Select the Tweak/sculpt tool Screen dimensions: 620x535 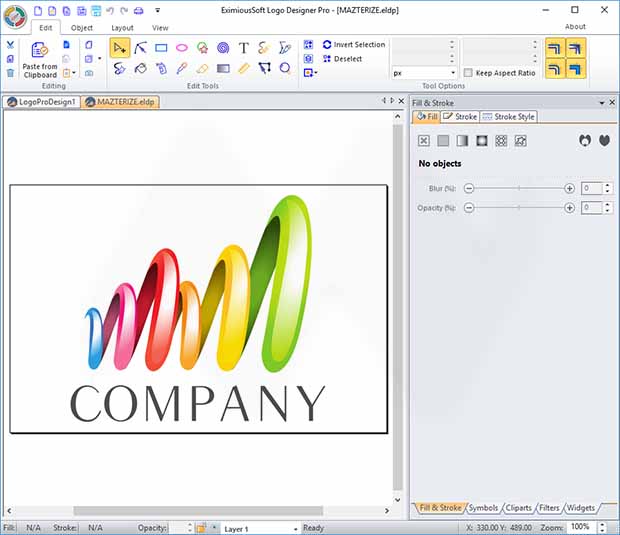pos(120,68)
